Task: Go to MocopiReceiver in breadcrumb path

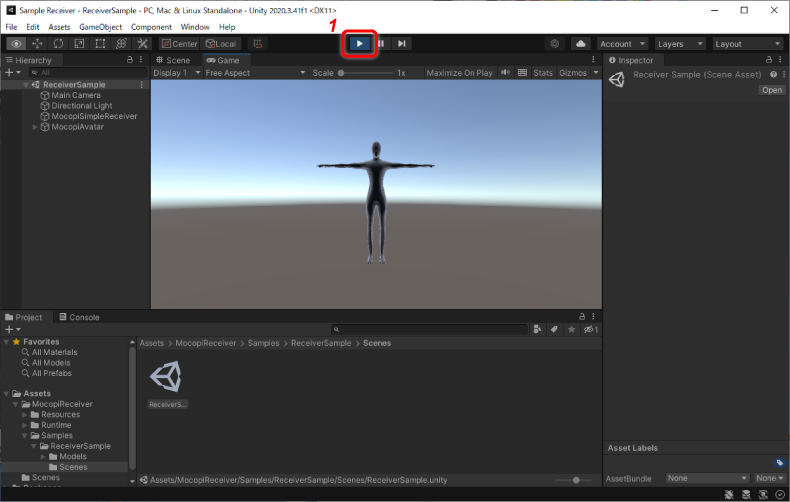Action: (x=206, y=343)
